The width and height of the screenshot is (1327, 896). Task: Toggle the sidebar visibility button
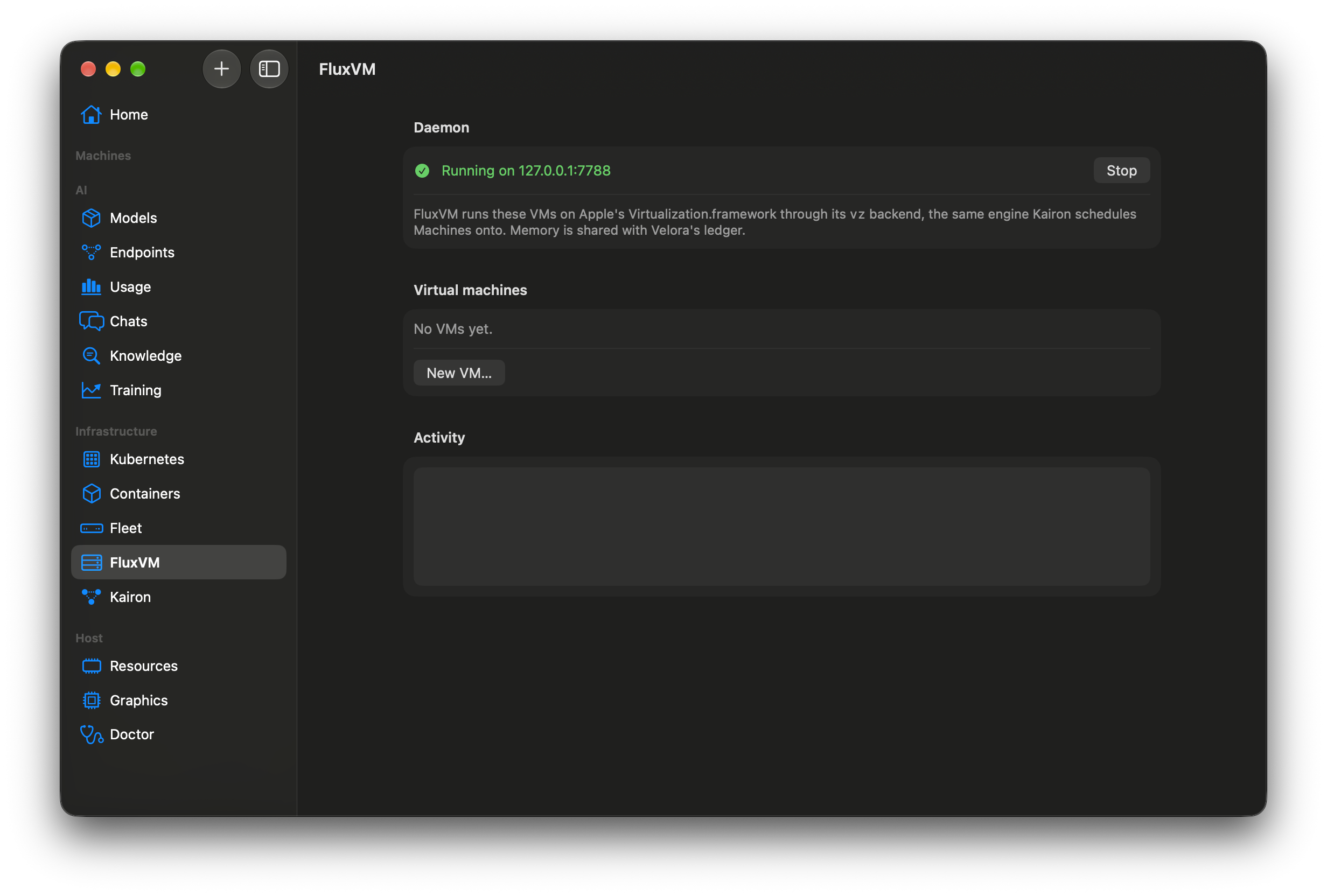pos(269,69)
